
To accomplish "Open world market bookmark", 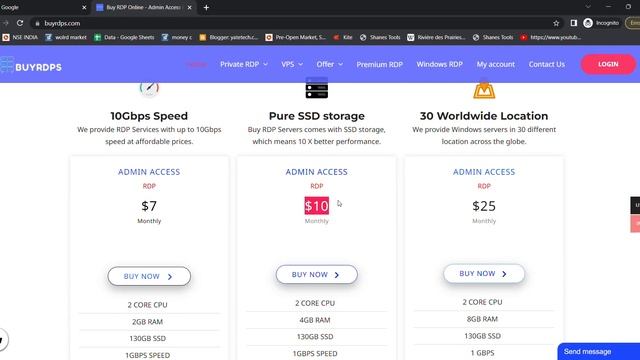I will point(66,37).
